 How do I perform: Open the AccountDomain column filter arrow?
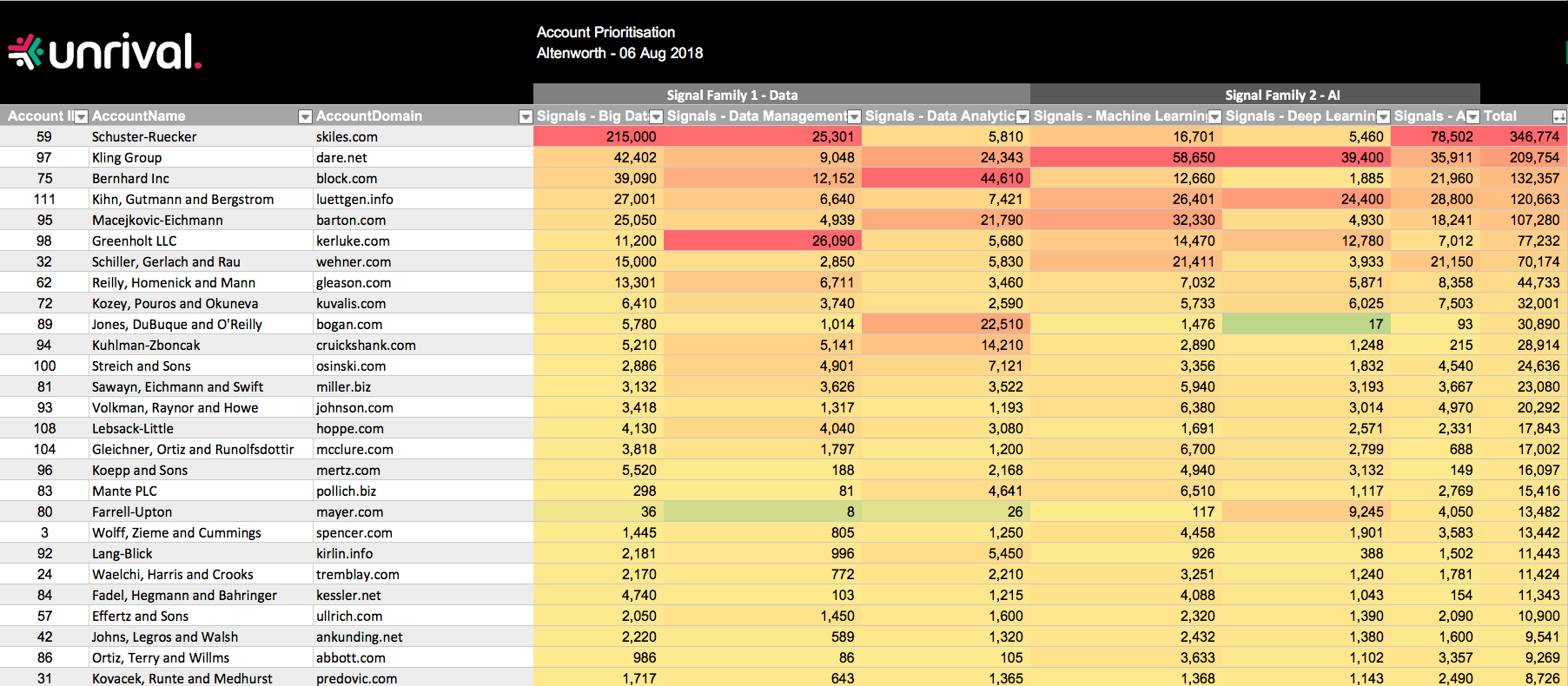pyautogui.click(x=525, y=116)
